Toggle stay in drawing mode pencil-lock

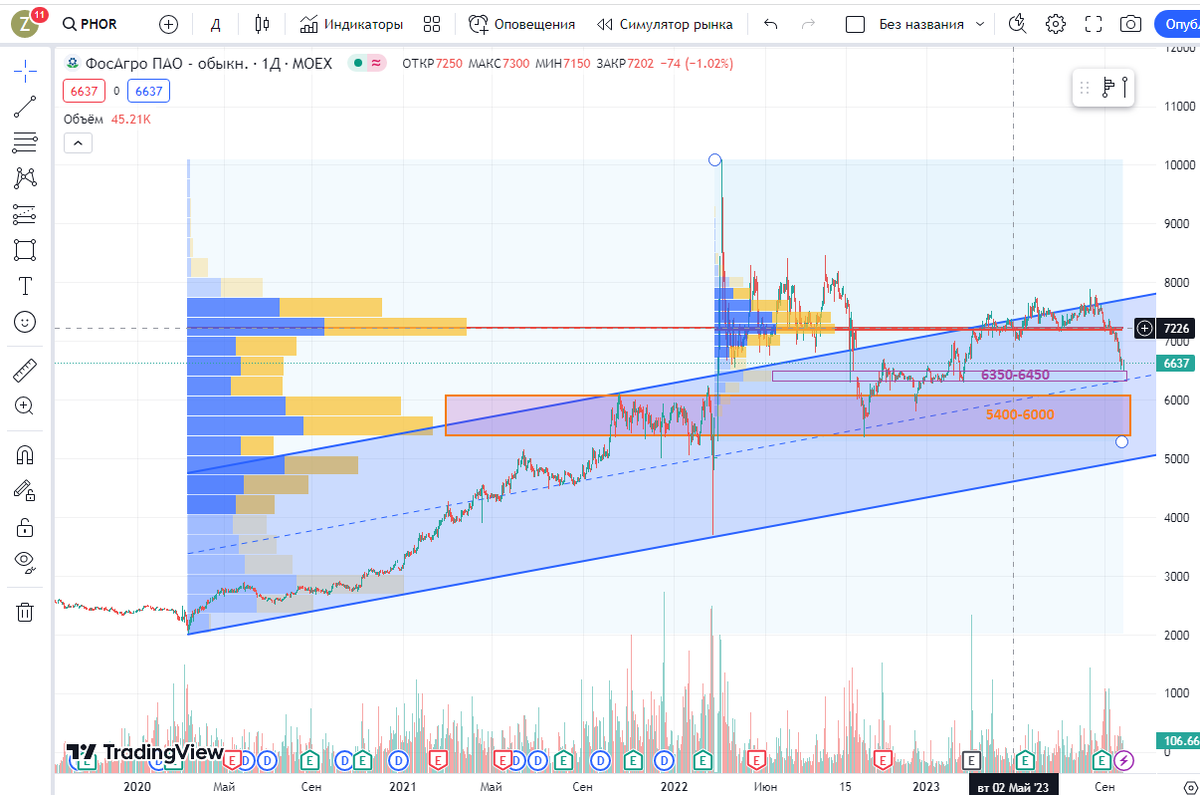[25, 490]
